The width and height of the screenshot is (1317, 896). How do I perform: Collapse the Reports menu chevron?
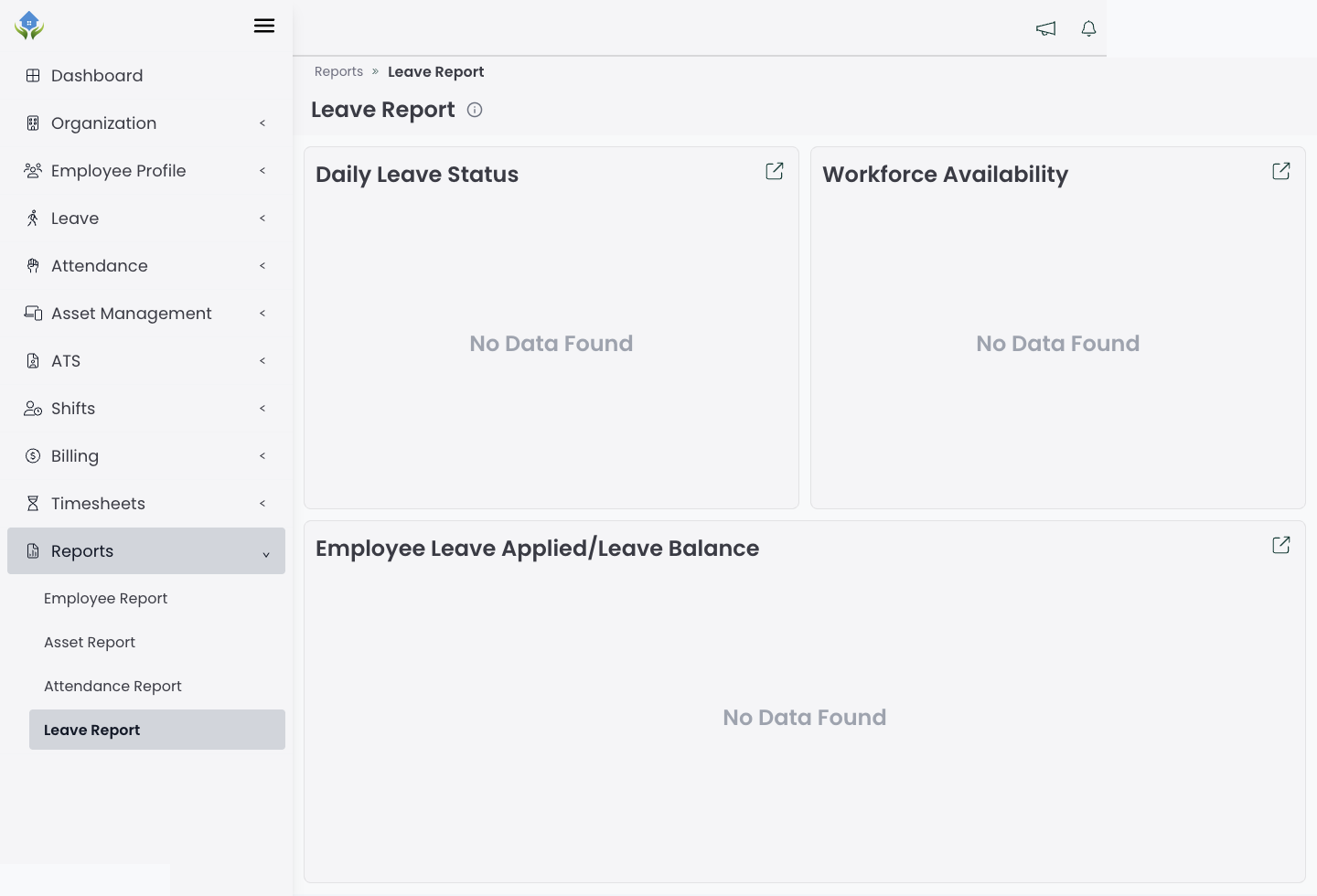click(266, 555)
